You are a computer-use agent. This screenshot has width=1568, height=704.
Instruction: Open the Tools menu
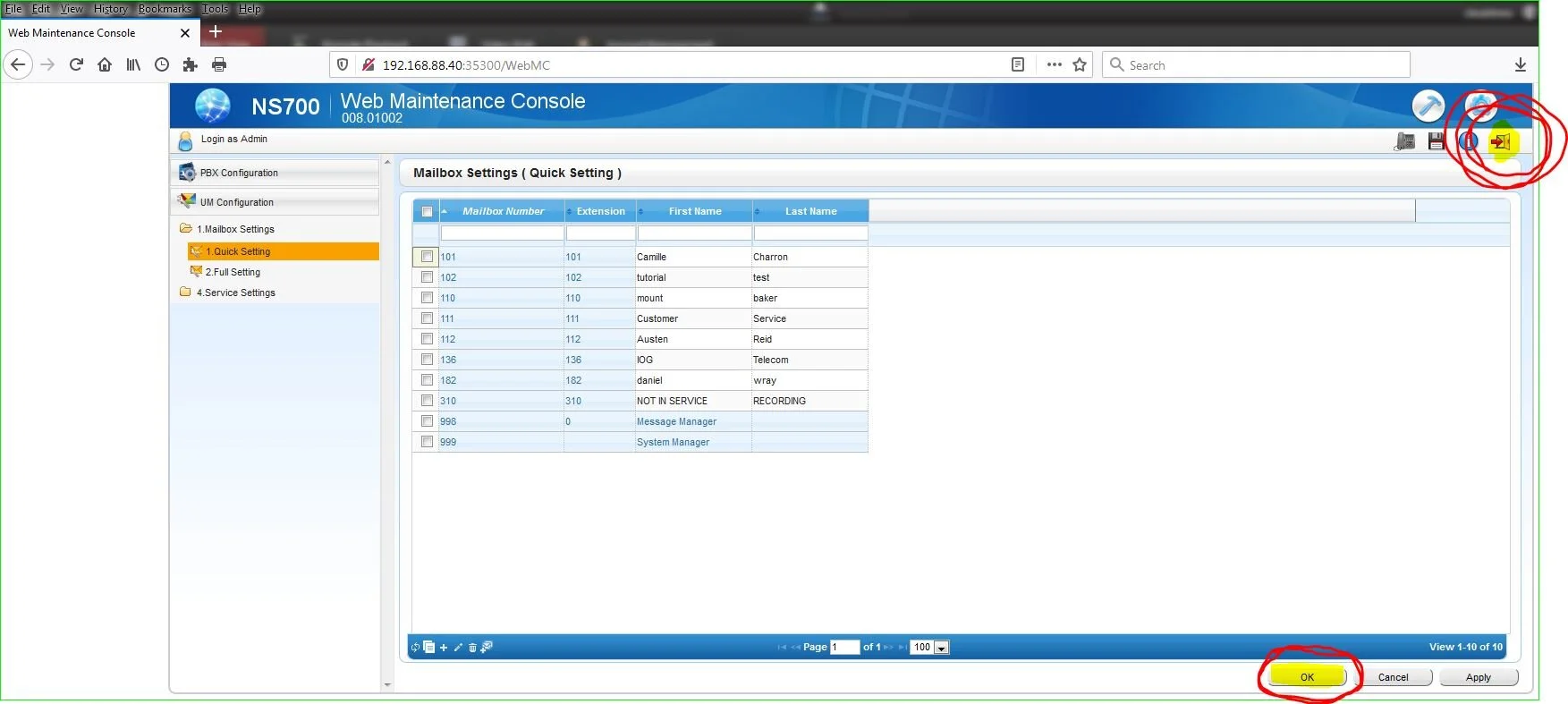[215, 9]
